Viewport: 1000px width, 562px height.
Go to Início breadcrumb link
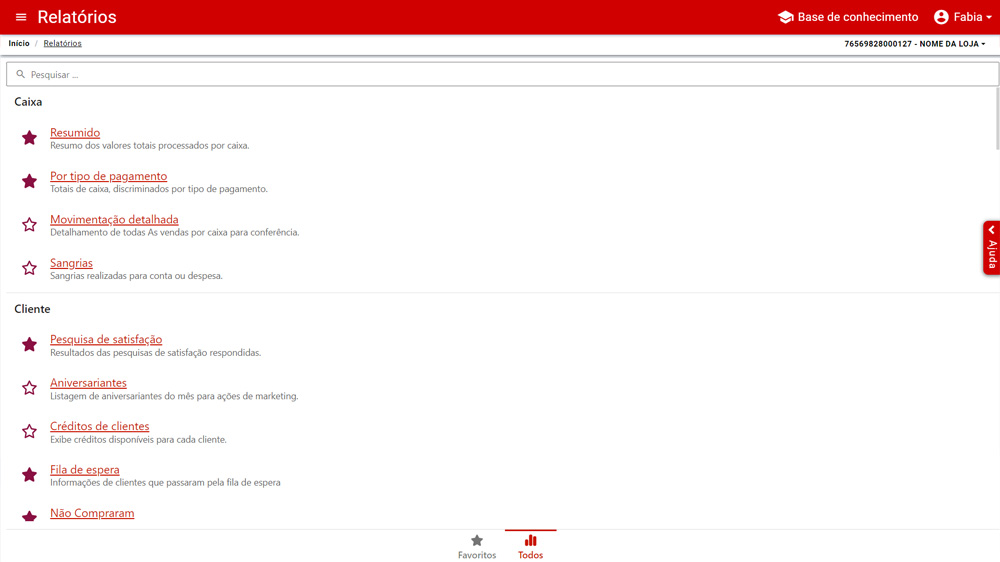pos(19,44)
